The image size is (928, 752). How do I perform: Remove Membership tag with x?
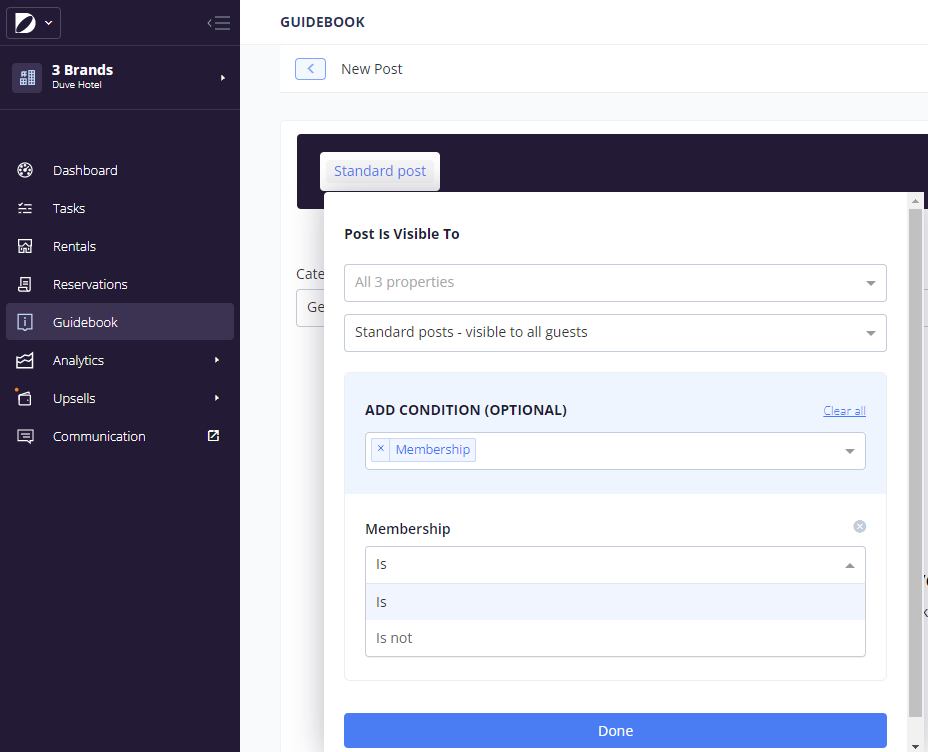click(x=380, y=450)
